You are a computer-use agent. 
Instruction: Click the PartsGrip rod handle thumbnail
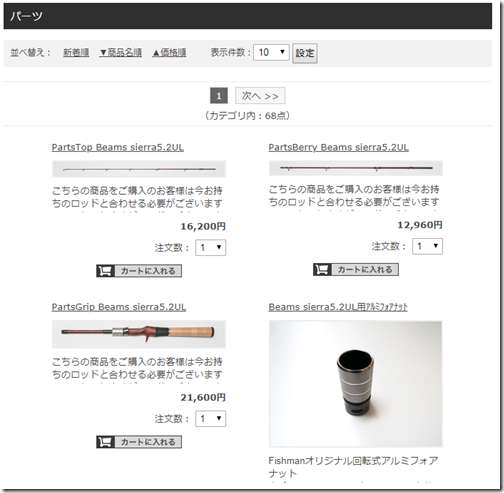139,334
